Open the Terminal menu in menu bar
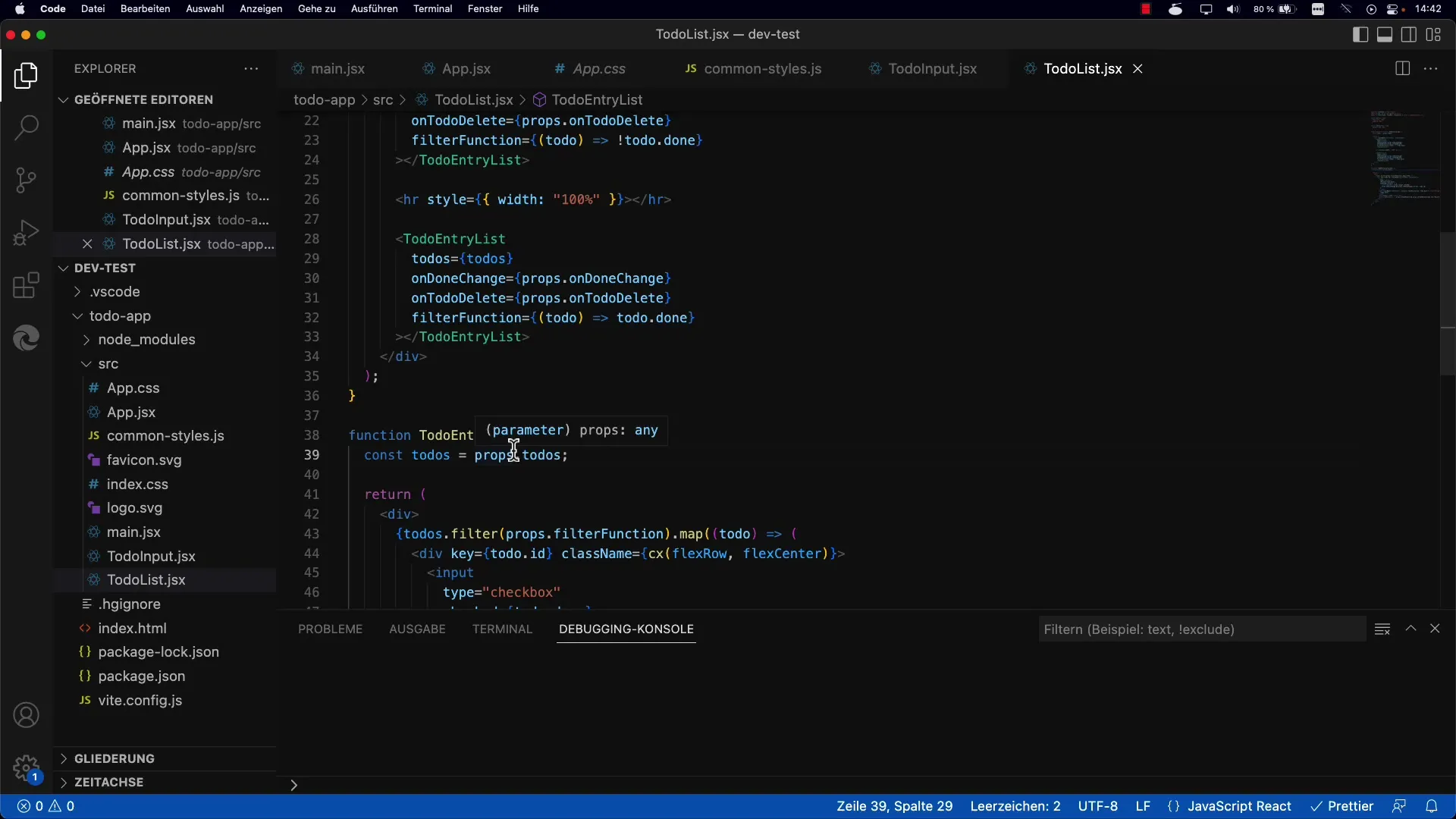The image size is (1456, 819). (432, 9)
